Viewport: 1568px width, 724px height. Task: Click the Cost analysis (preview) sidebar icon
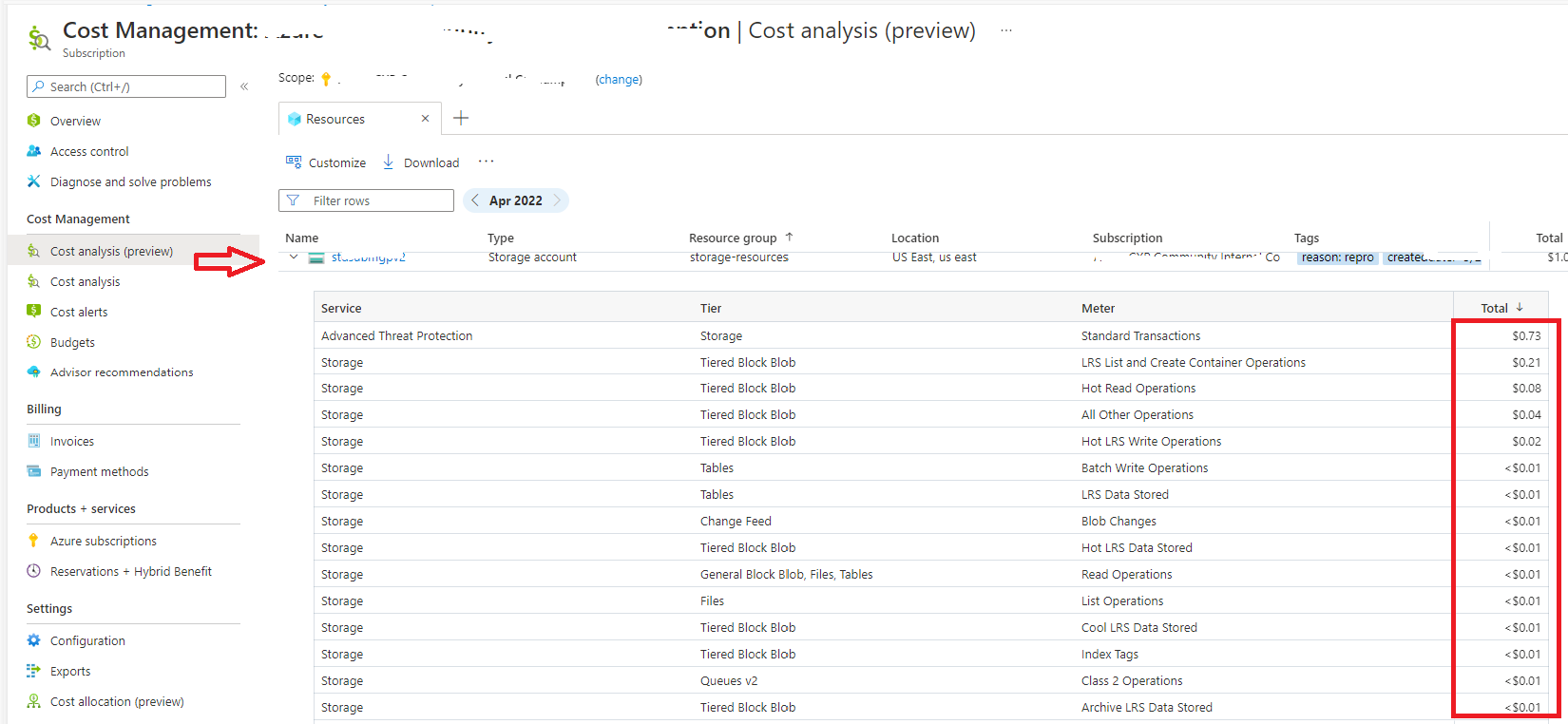[34, 251]
